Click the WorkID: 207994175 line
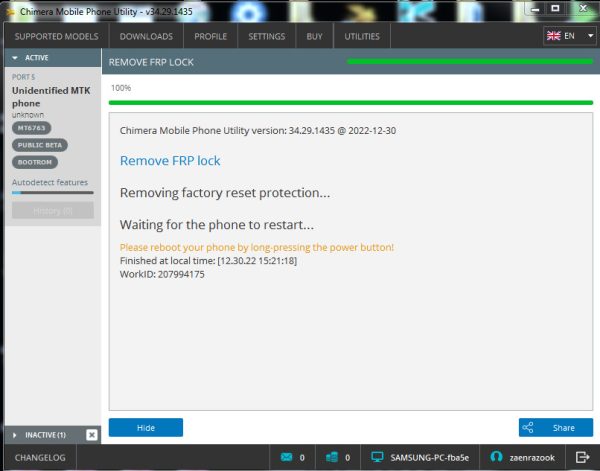Image resolution: width=600 pixels, height=471 pixels. tap(162, 274)
